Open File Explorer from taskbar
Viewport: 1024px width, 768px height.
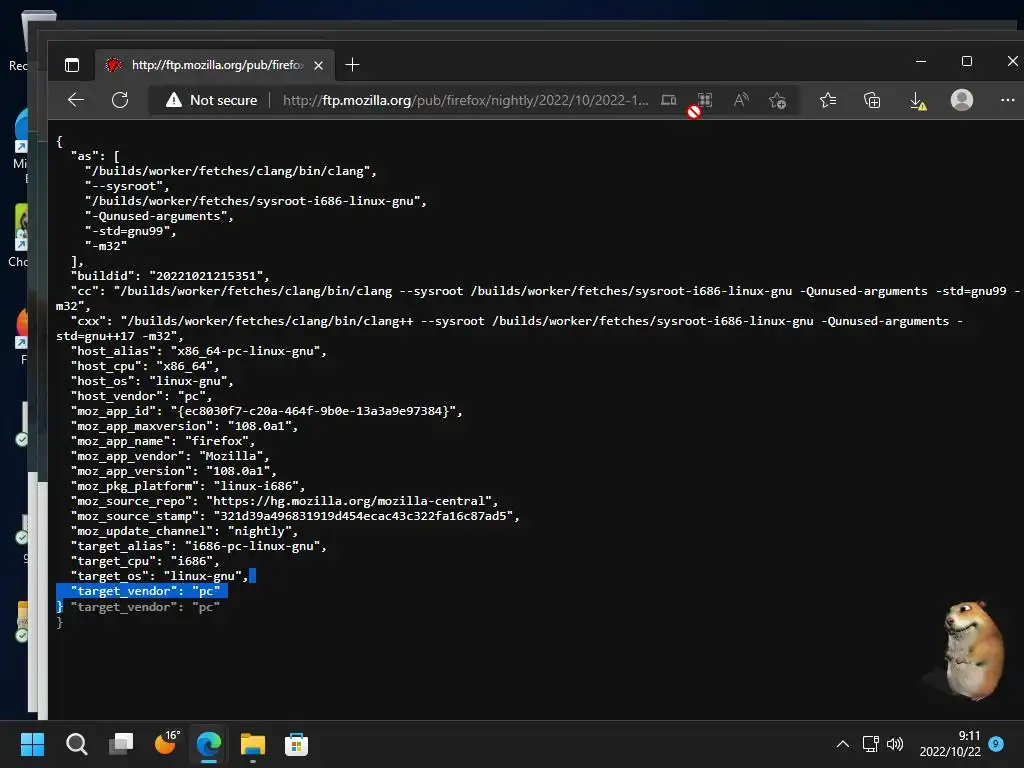click(253, 744)
